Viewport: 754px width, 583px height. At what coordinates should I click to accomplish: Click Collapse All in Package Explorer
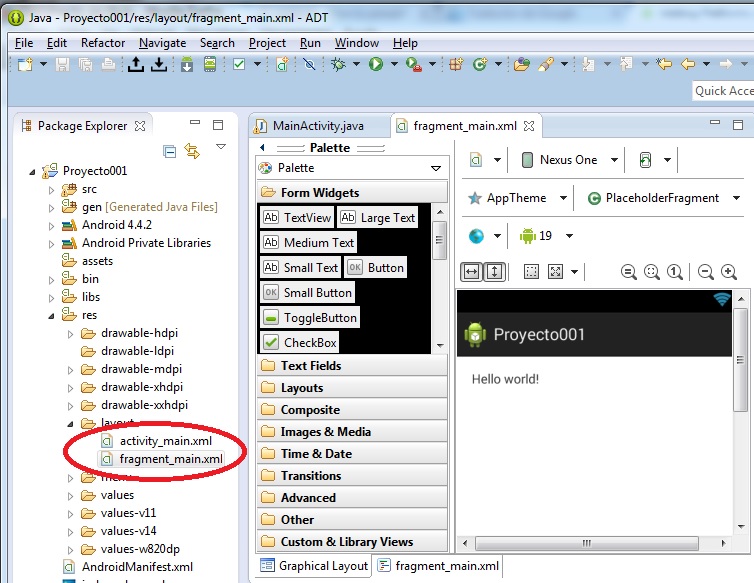(x=169, y=152)
